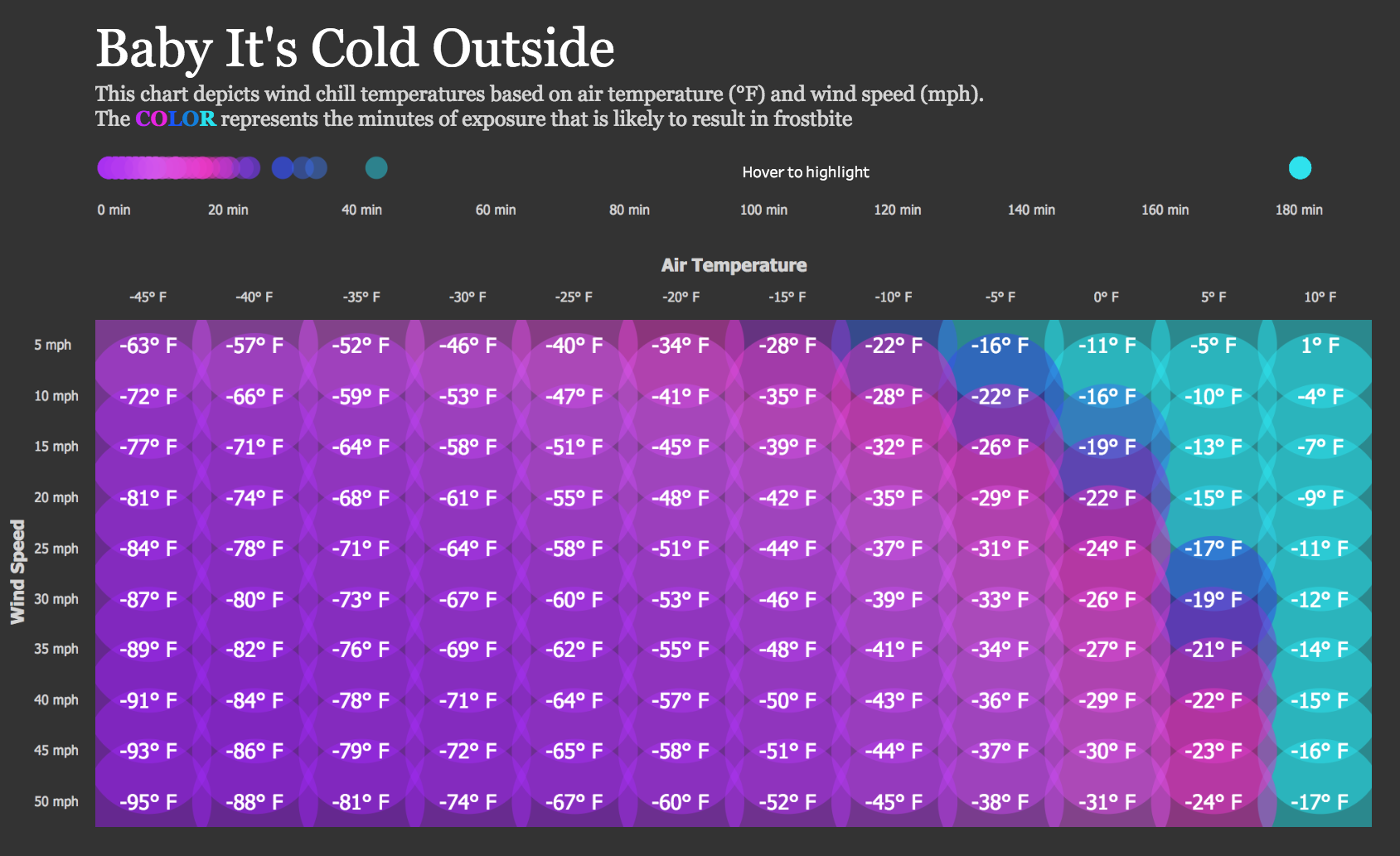The height and width of the screenshot is (856, 1400).
Task: Click the cyan 180 min legend dot
Action: [1300, 168]
